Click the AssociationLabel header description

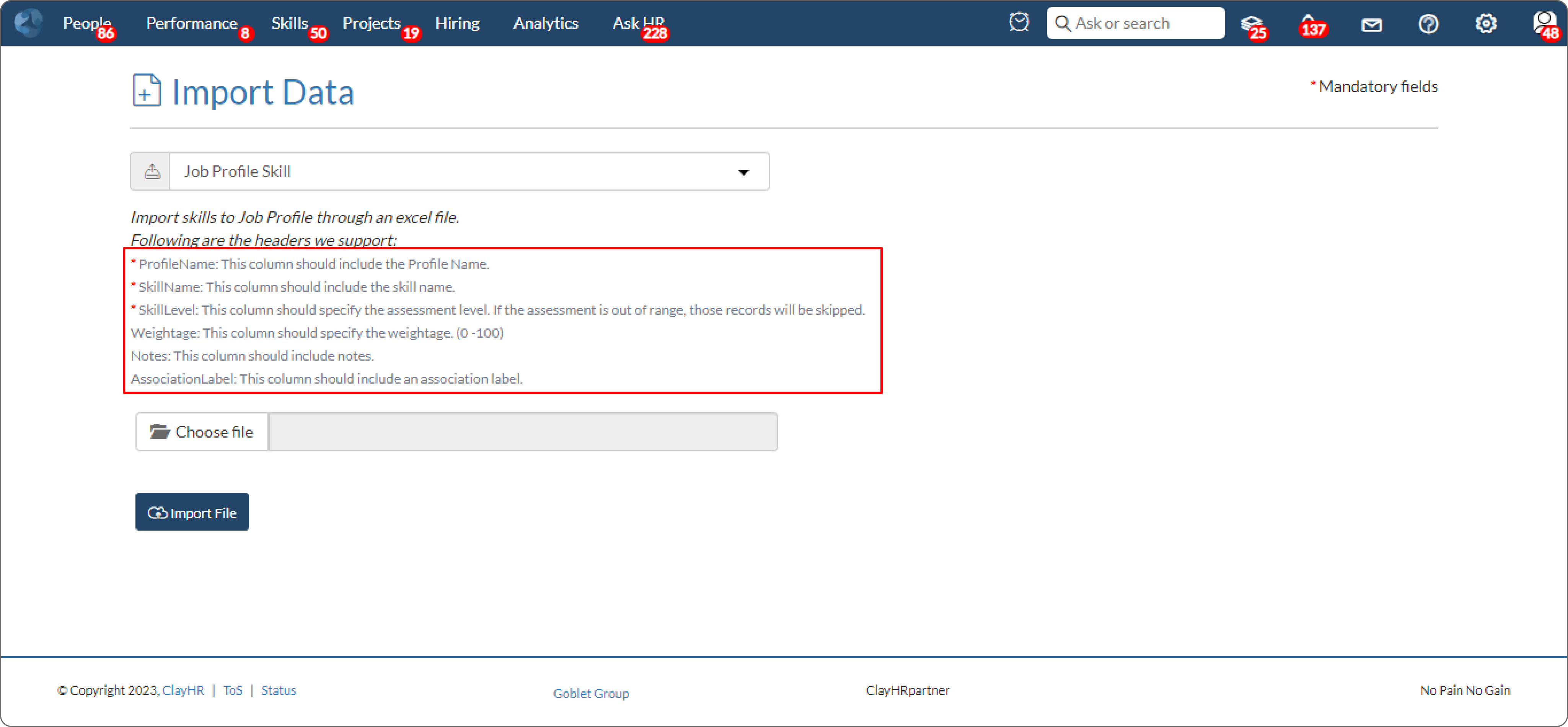coord(327,379)
